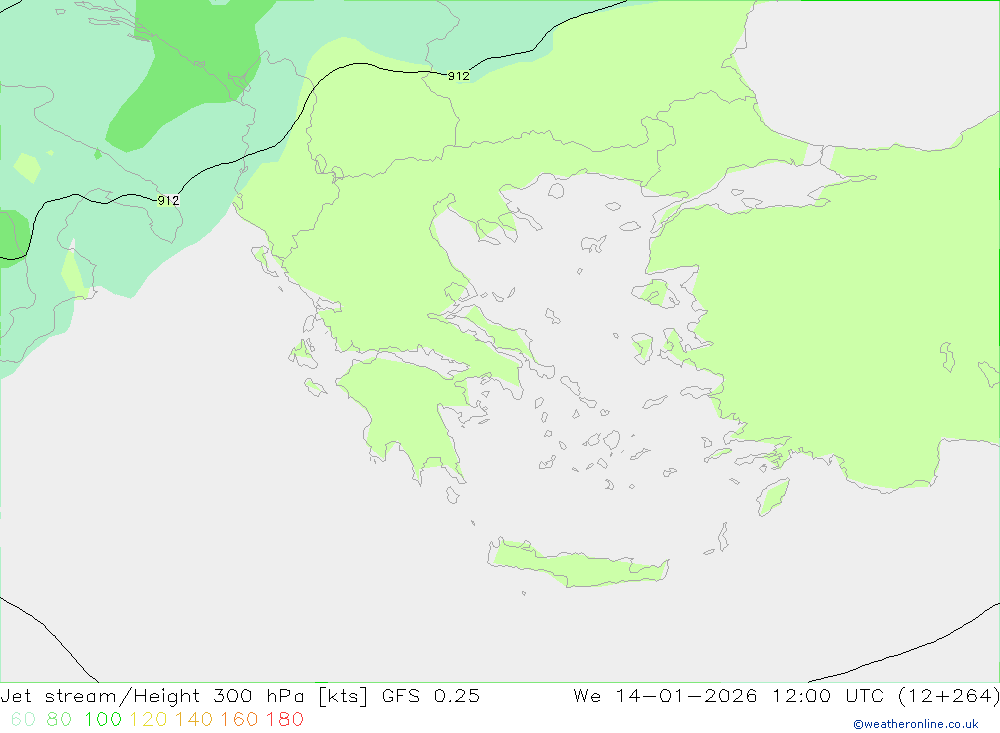Click the '[kts]' units label
1000x733 pixels.
pos(343,695)
